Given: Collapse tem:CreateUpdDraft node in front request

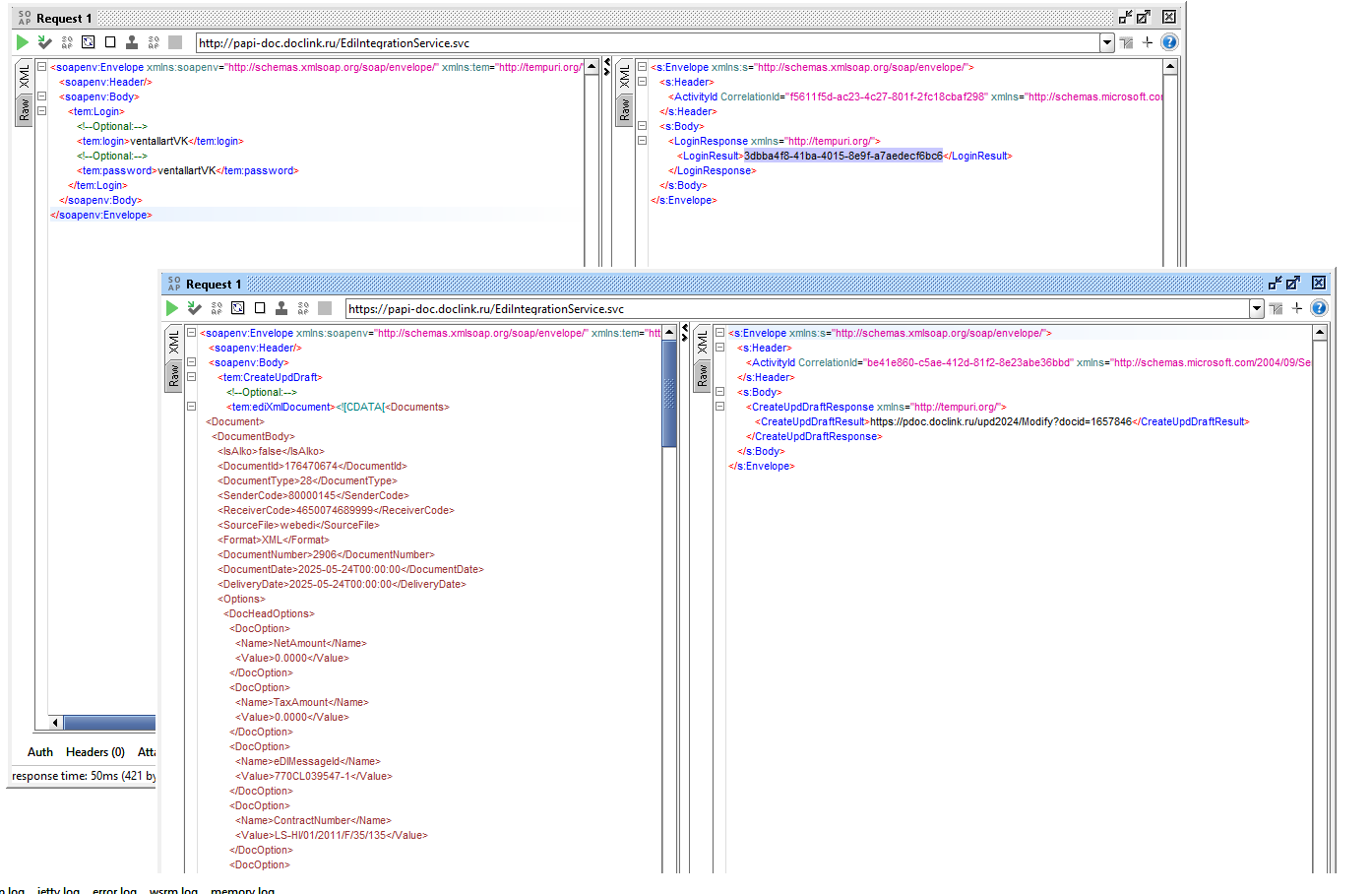Looking at the screenshot, I should coord(192,377).
